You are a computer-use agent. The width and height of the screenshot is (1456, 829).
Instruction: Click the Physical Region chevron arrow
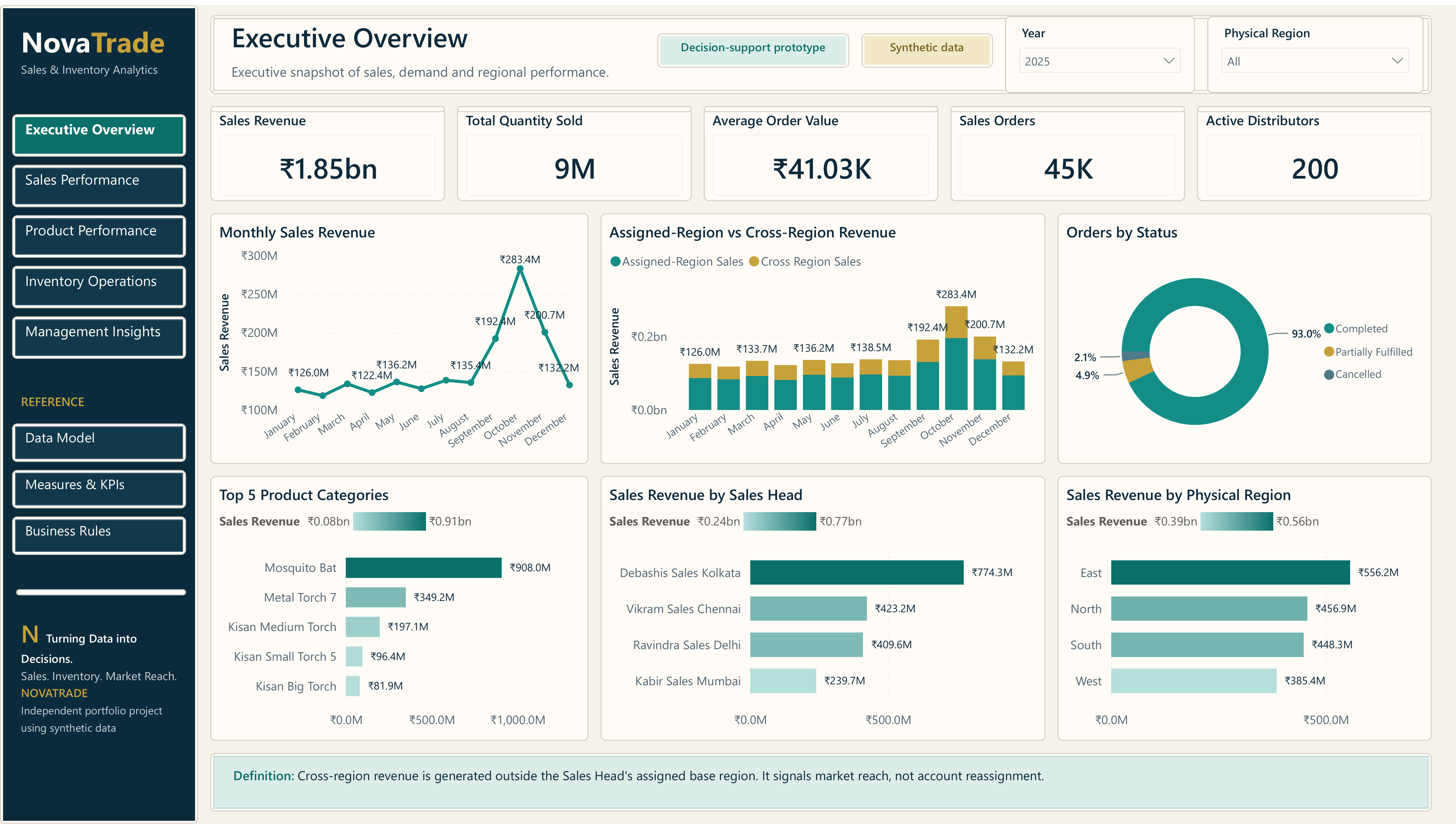1397,60
